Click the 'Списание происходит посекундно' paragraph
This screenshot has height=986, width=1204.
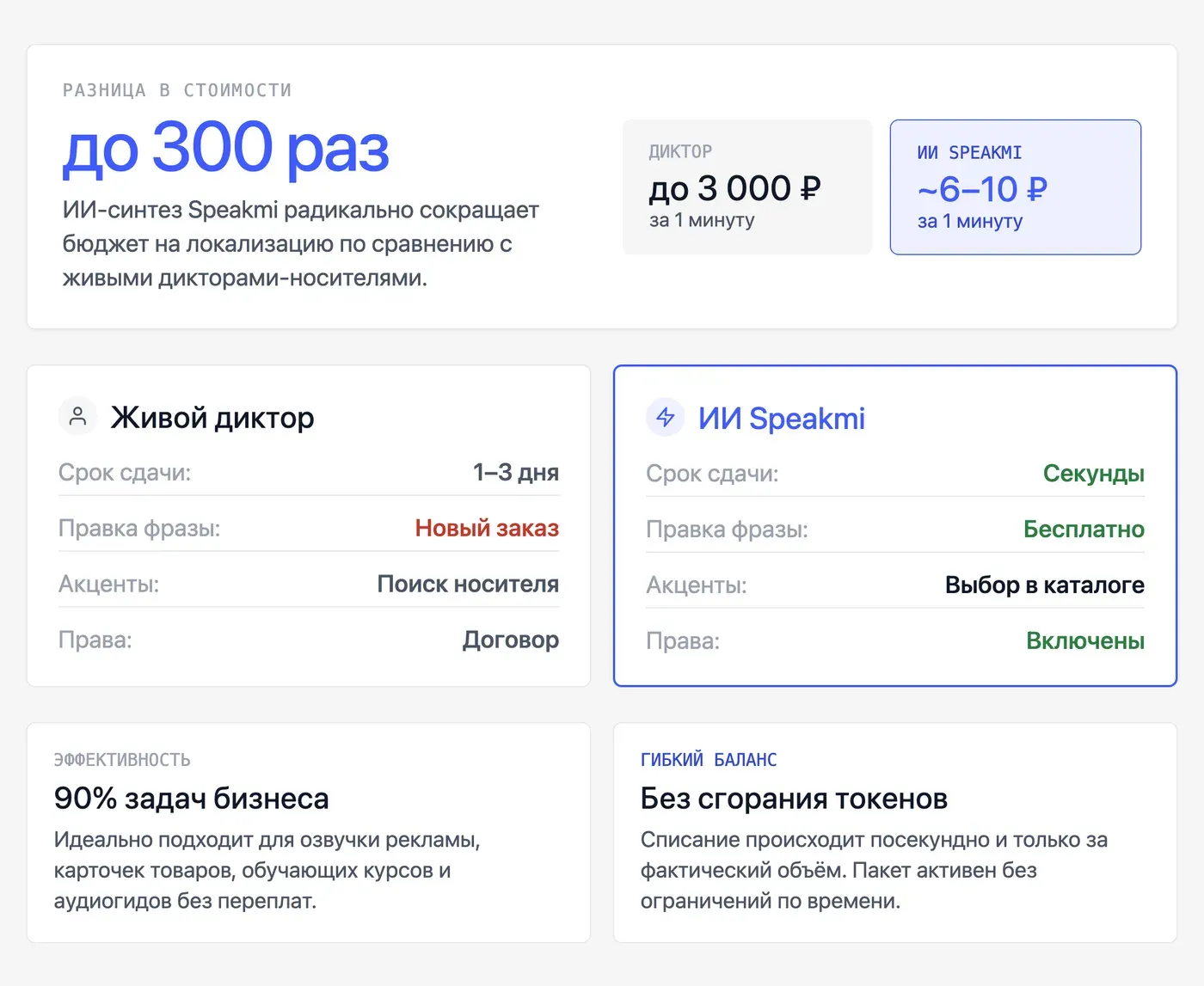(874, 870)
